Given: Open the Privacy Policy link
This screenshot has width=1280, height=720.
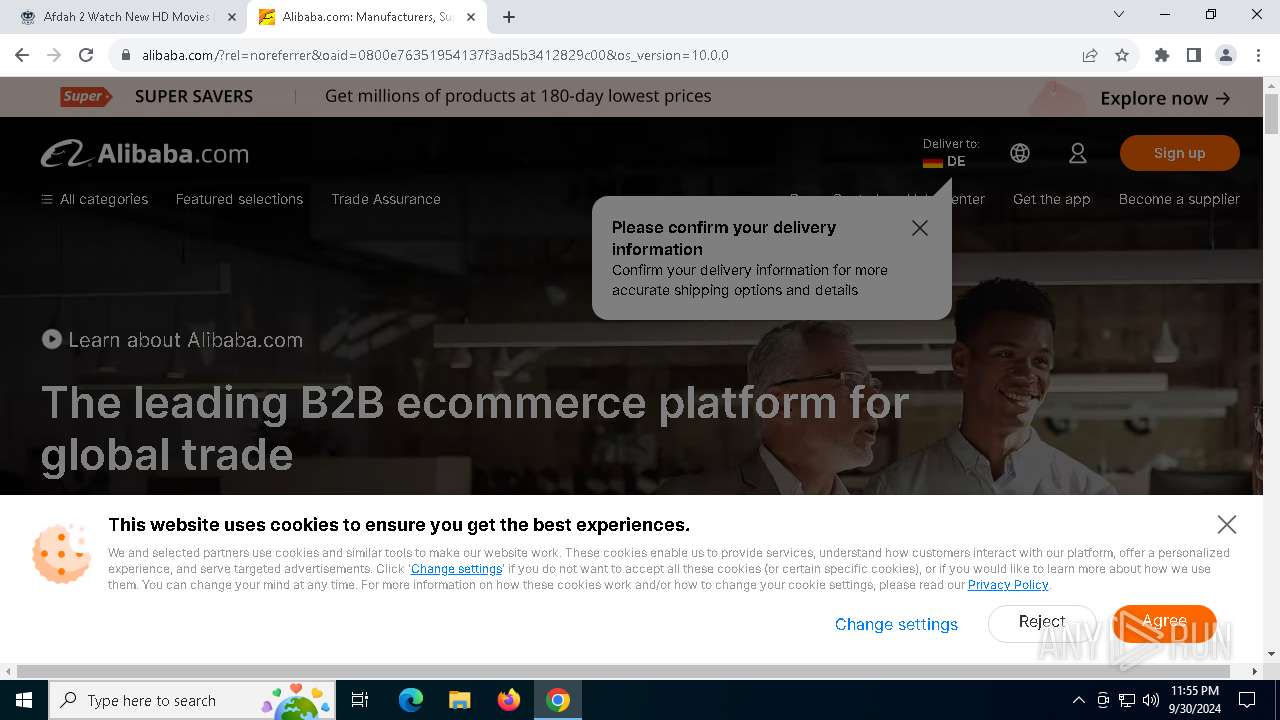Looking at the screenshot, I should [1008, 585].
